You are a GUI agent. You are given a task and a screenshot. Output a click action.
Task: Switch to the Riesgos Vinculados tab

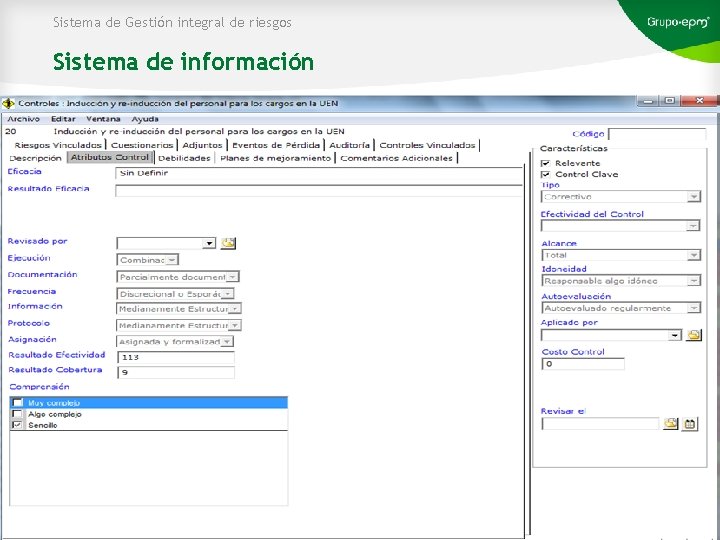tap(58, 145)
